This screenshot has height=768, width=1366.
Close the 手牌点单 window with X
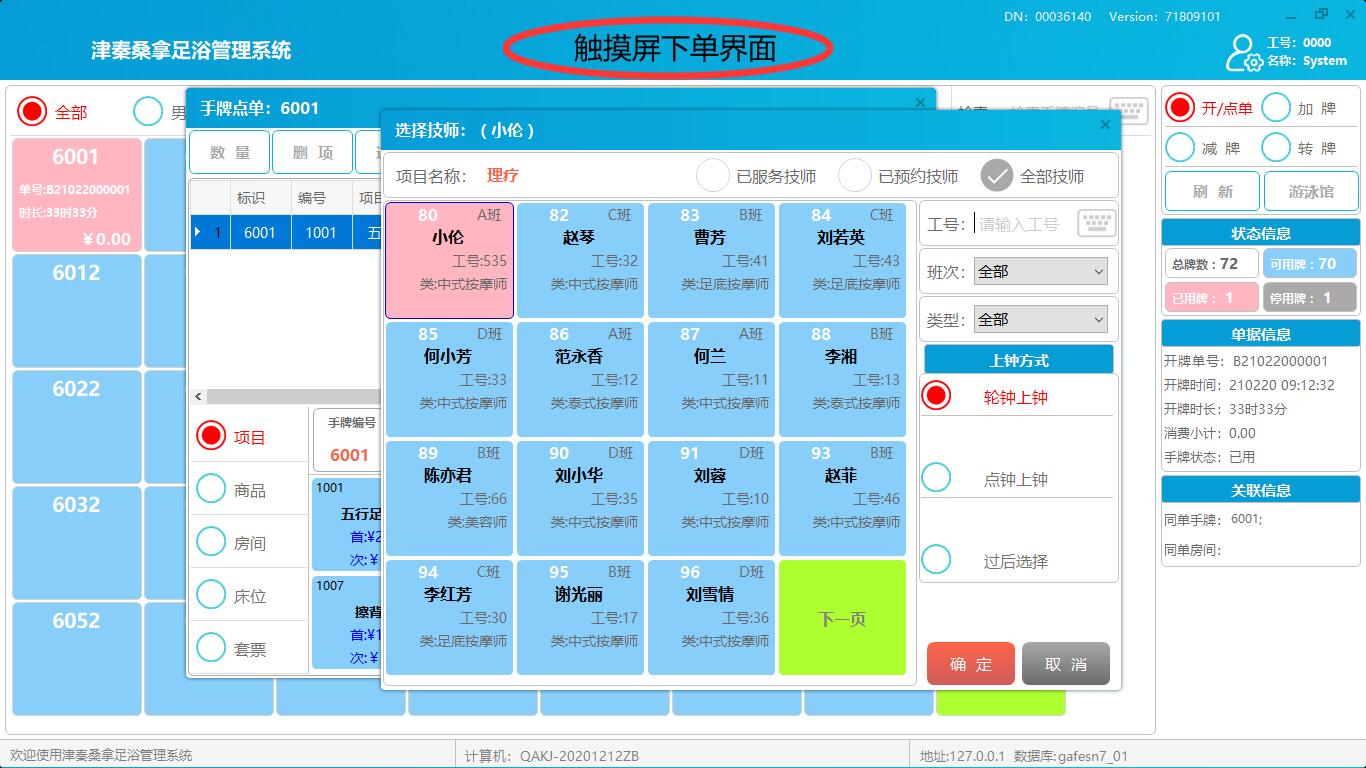click(x=921, y=102)
